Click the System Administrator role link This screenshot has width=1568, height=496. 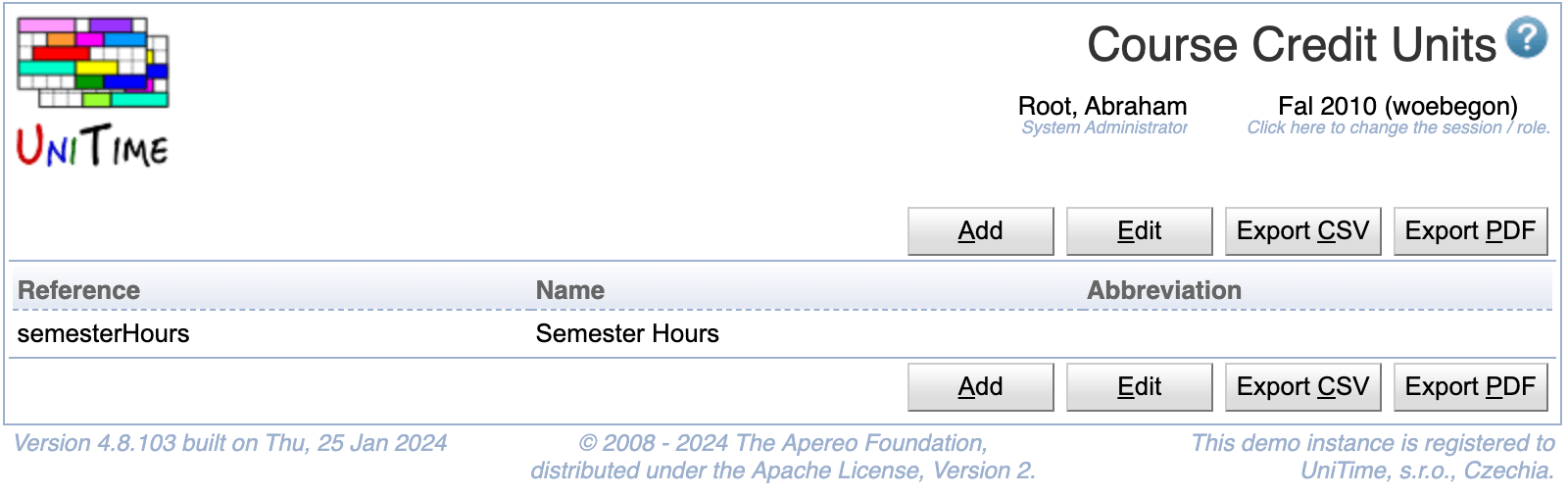(1104, 127)
